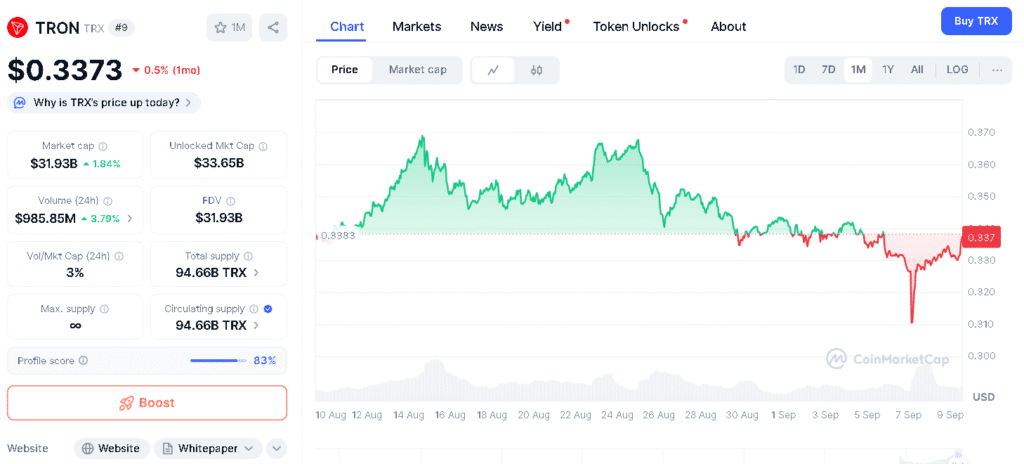Screen dimensions: 1024x464
Task: Show Volume (24h) info icon
Action: [107, 201]
